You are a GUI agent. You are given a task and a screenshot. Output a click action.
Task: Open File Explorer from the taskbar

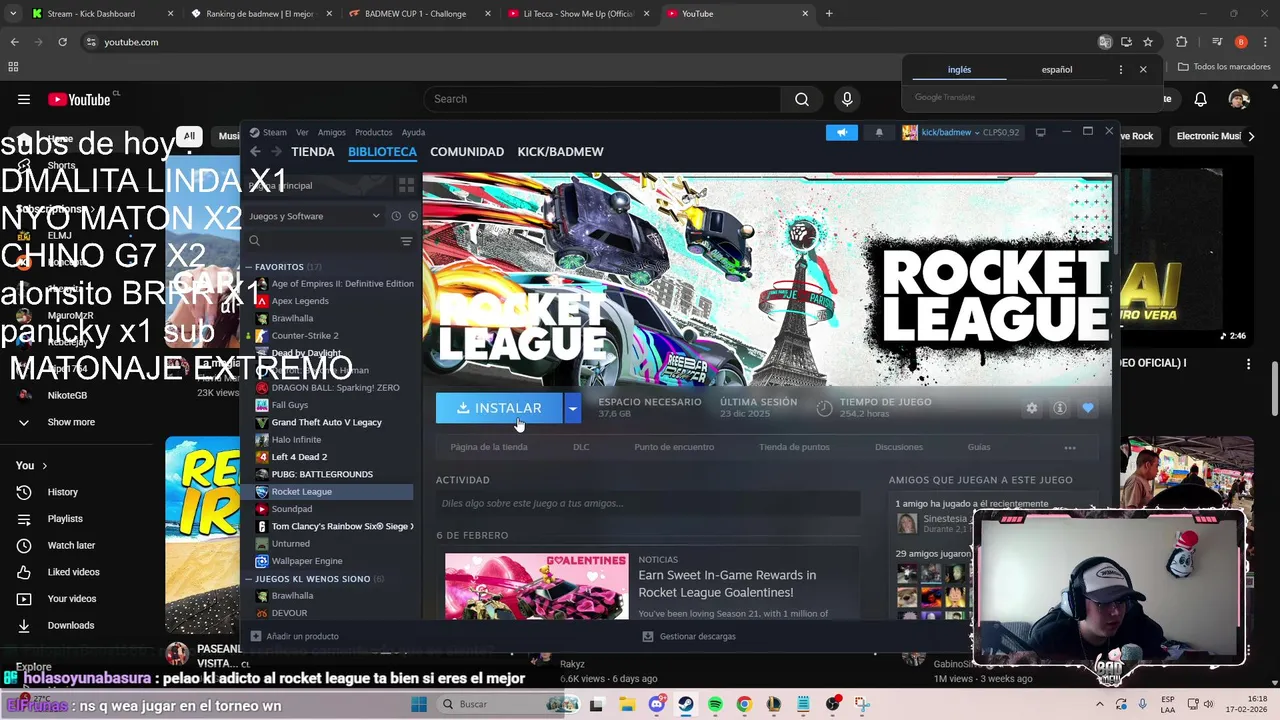[x=625, y=705]
